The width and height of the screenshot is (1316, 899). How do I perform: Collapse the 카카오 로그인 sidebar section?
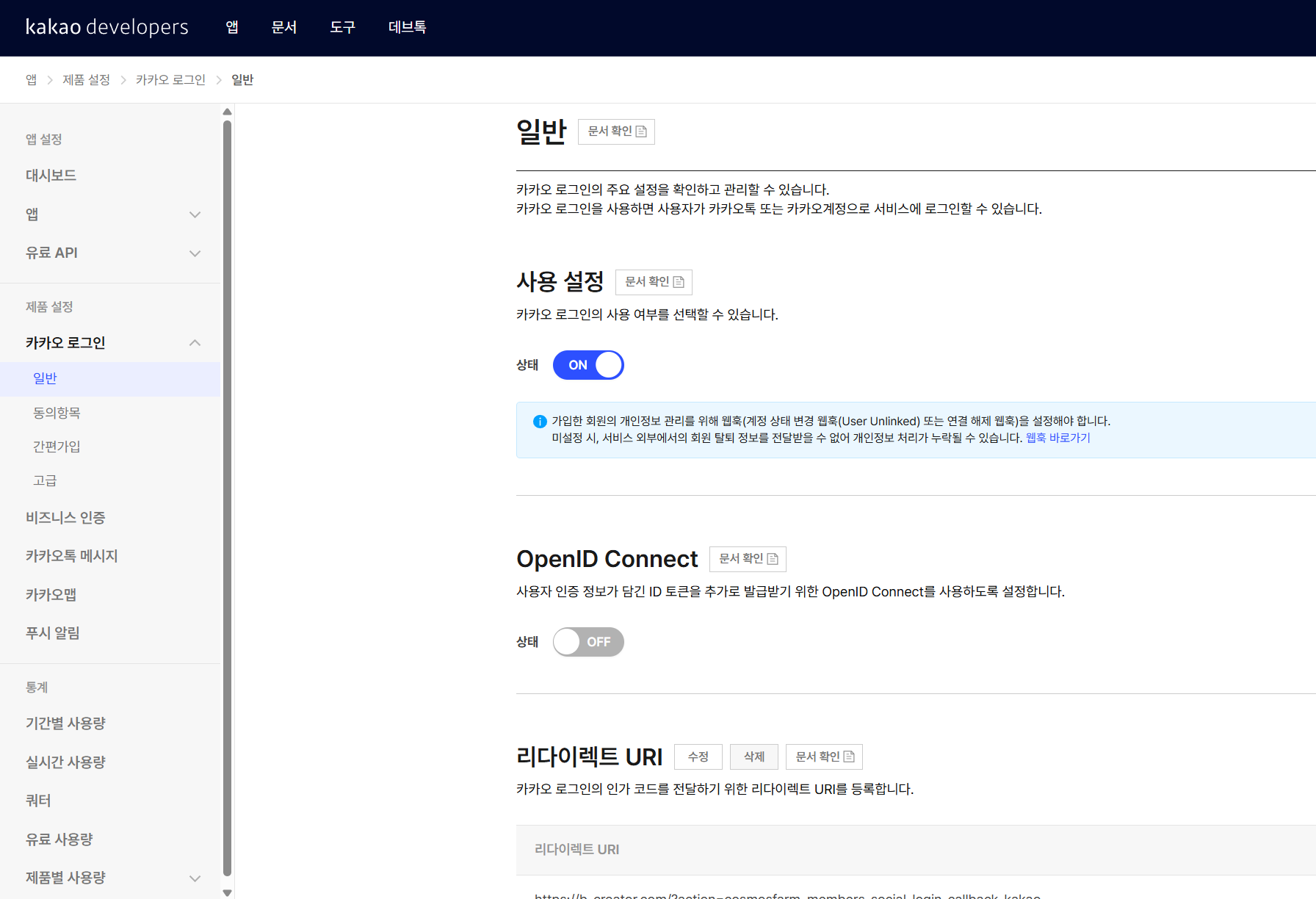coord(195,343)
